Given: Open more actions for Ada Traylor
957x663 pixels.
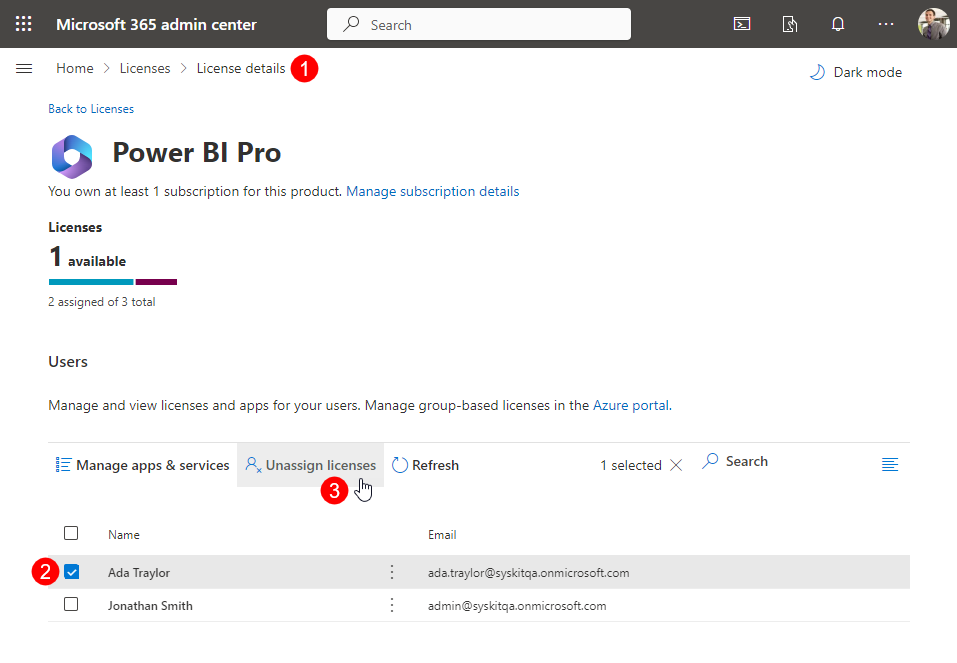Looking at the screenshot, I should [391, 571].
